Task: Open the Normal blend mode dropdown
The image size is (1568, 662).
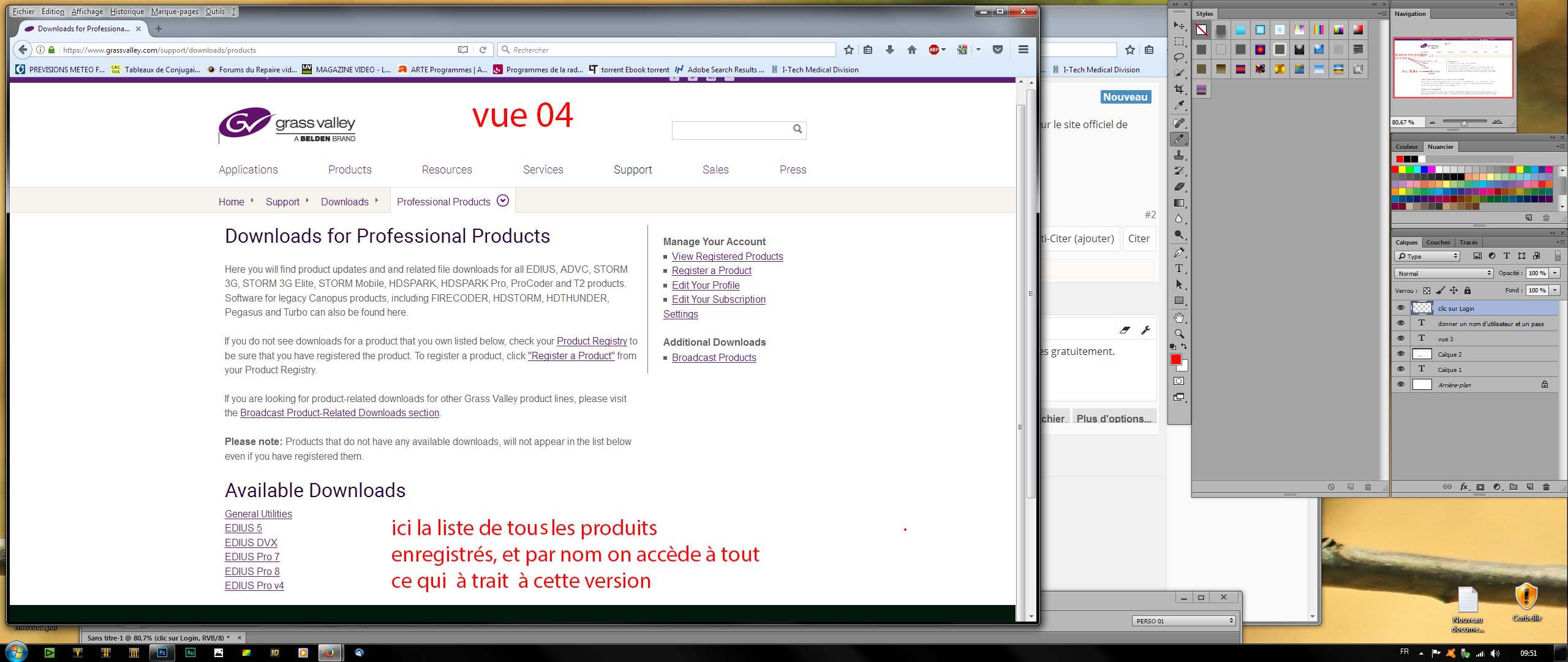Action: 1444,273
